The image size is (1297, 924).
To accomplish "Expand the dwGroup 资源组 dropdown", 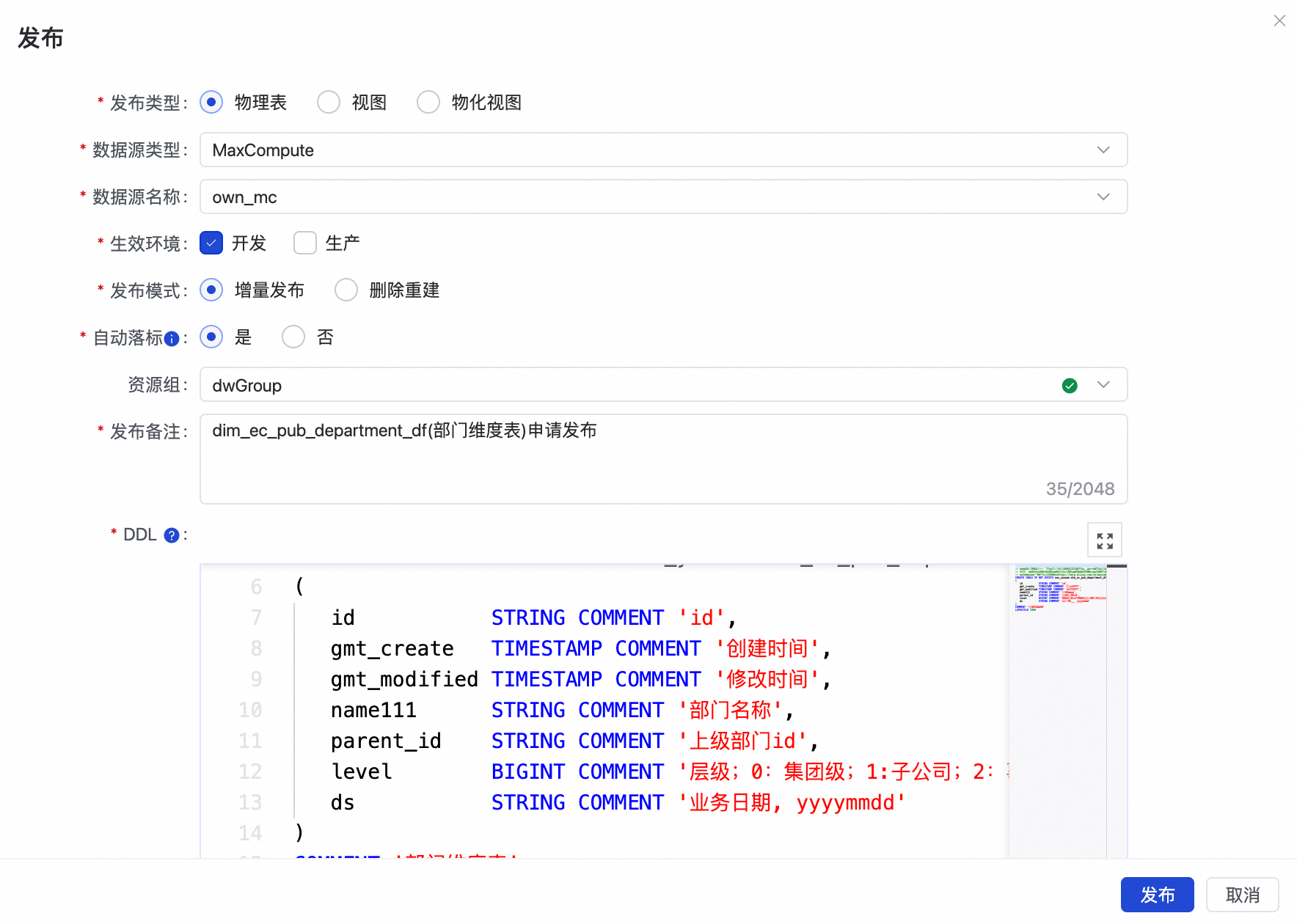I will [1103, 384].
